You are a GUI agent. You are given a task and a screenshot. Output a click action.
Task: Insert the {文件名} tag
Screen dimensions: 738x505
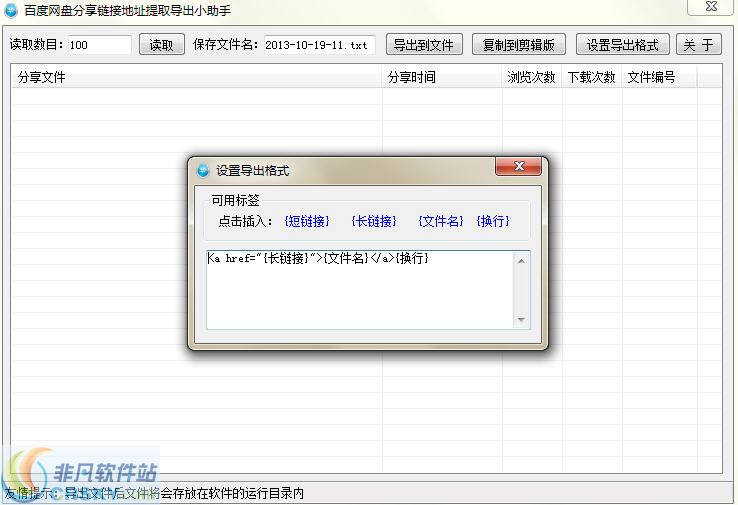441,221
